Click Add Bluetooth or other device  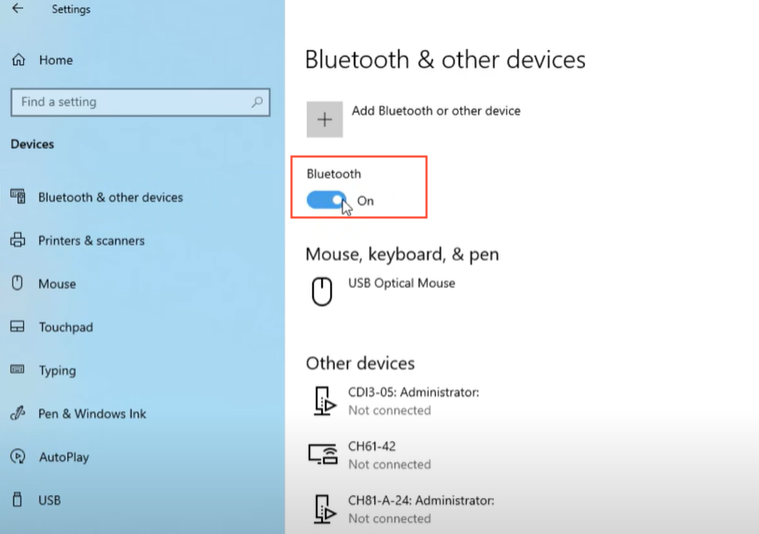point(436,111)
